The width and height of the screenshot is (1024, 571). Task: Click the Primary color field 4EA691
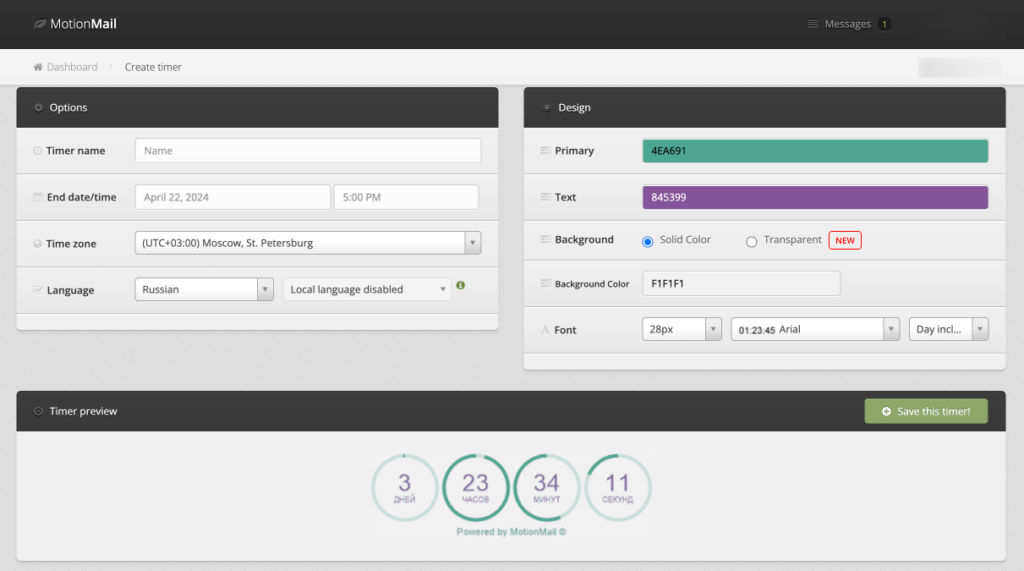pyautogui.click(x=815, y=151)
